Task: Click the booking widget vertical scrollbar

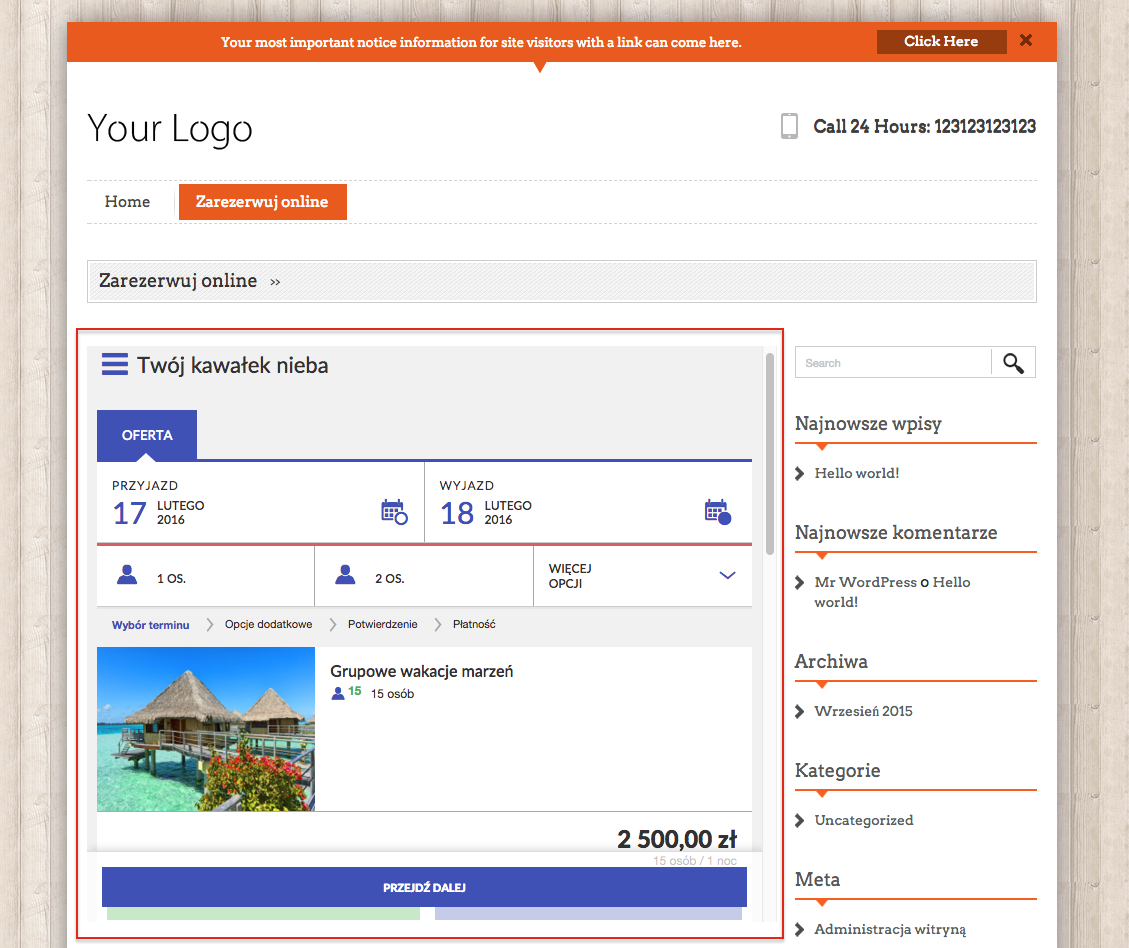Action: click(x=770, y=453)
